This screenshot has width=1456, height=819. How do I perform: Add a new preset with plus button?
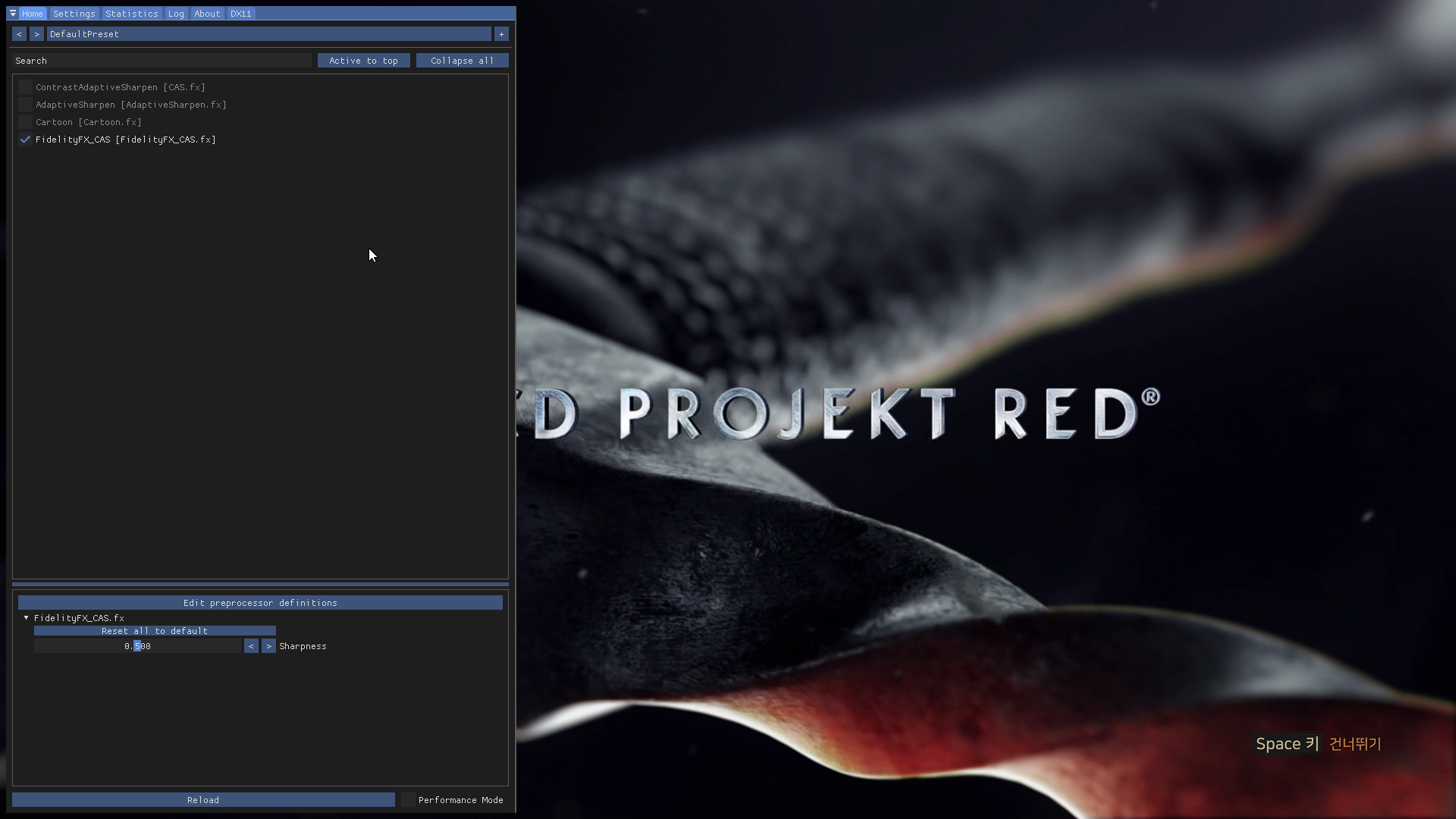(501, 34)
